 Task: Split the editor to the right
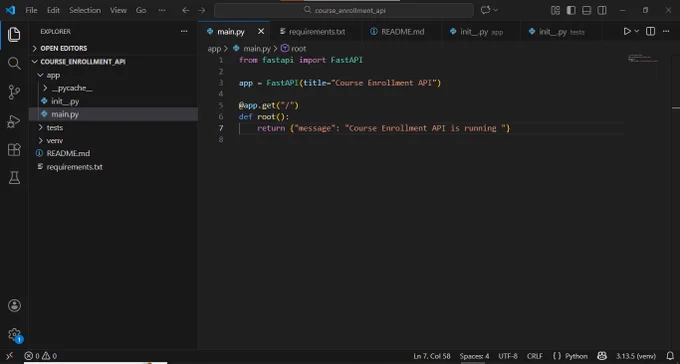(x=650, y=31)
